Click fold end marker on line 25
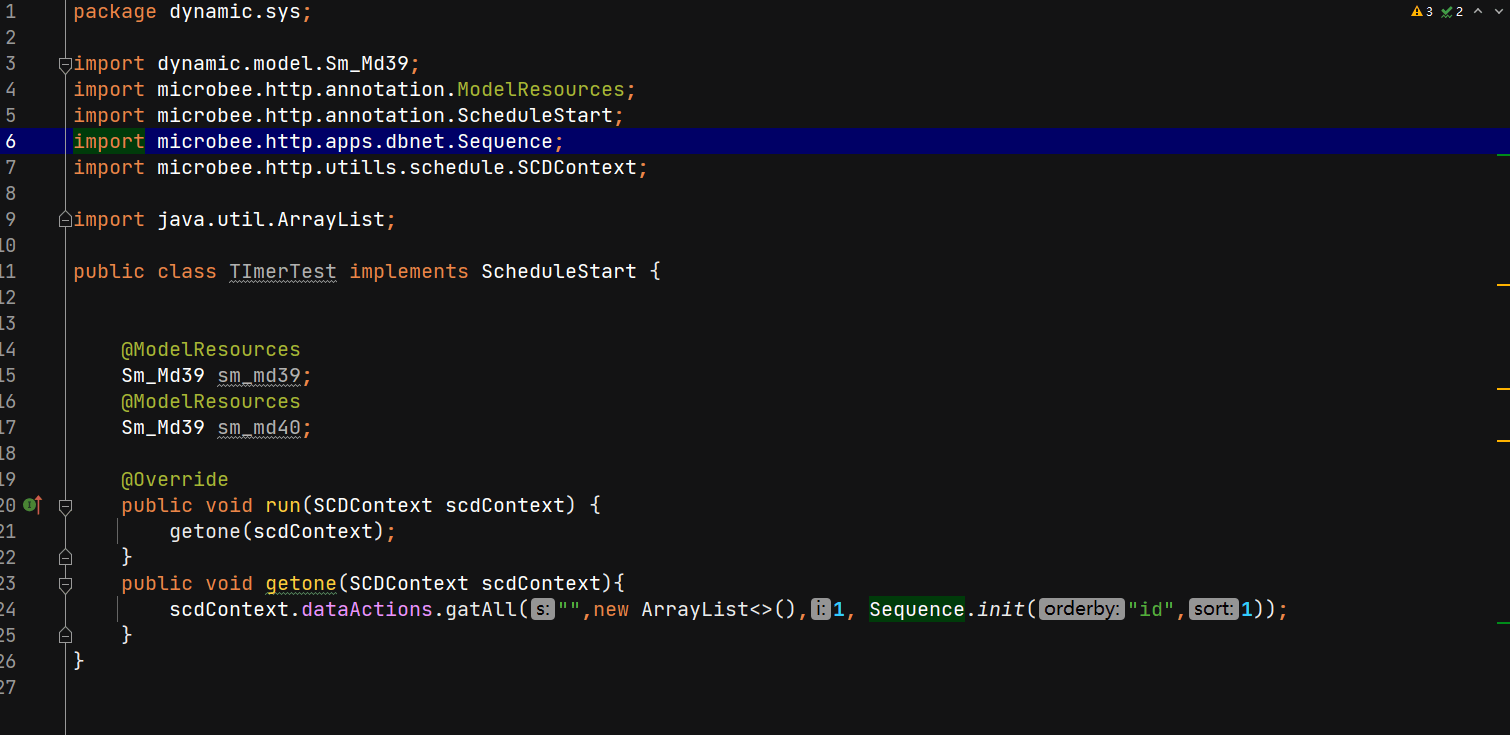Screen dimensions: 1510x735 click(65, 634)
